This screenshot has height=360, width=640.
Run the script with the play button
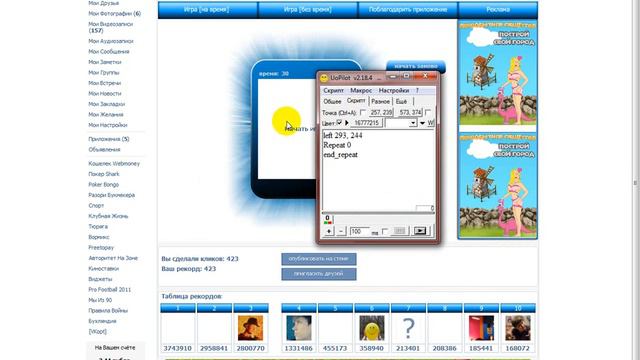coord(420,231)
